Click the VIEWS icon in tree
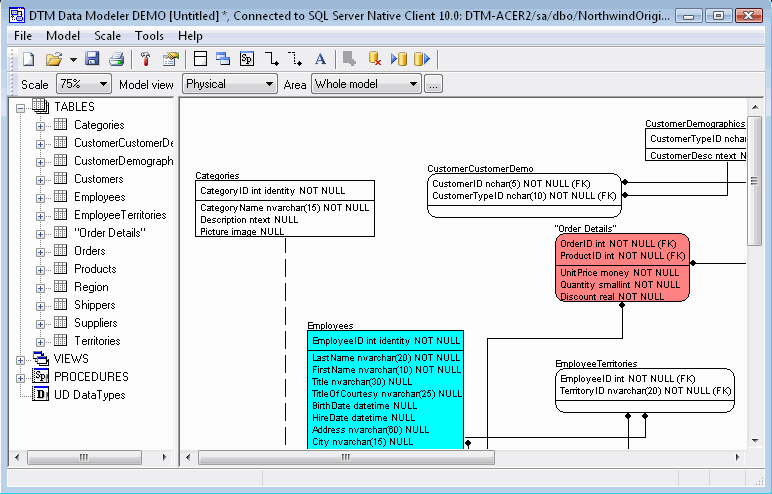The image size is (772, 494). (41, 359)
